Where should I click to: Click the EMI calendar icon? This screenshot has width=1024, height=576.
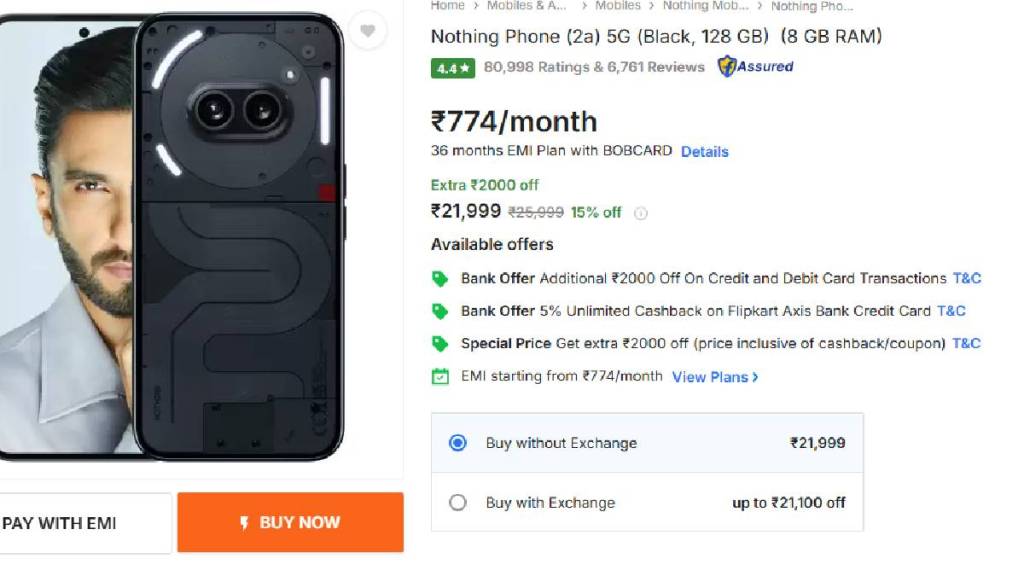click(440, 377)
